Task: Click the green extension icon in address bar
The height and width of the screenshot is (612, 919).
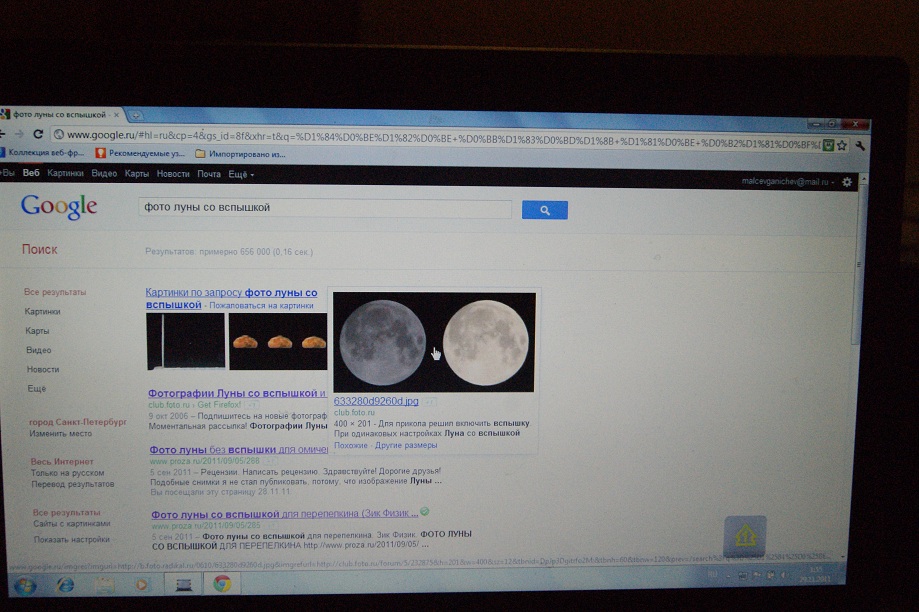Action: [x=828, y=145]
